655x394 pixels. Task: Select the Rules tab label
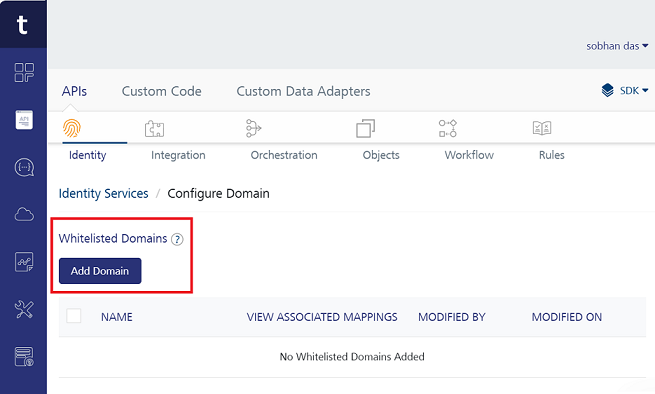551,155
